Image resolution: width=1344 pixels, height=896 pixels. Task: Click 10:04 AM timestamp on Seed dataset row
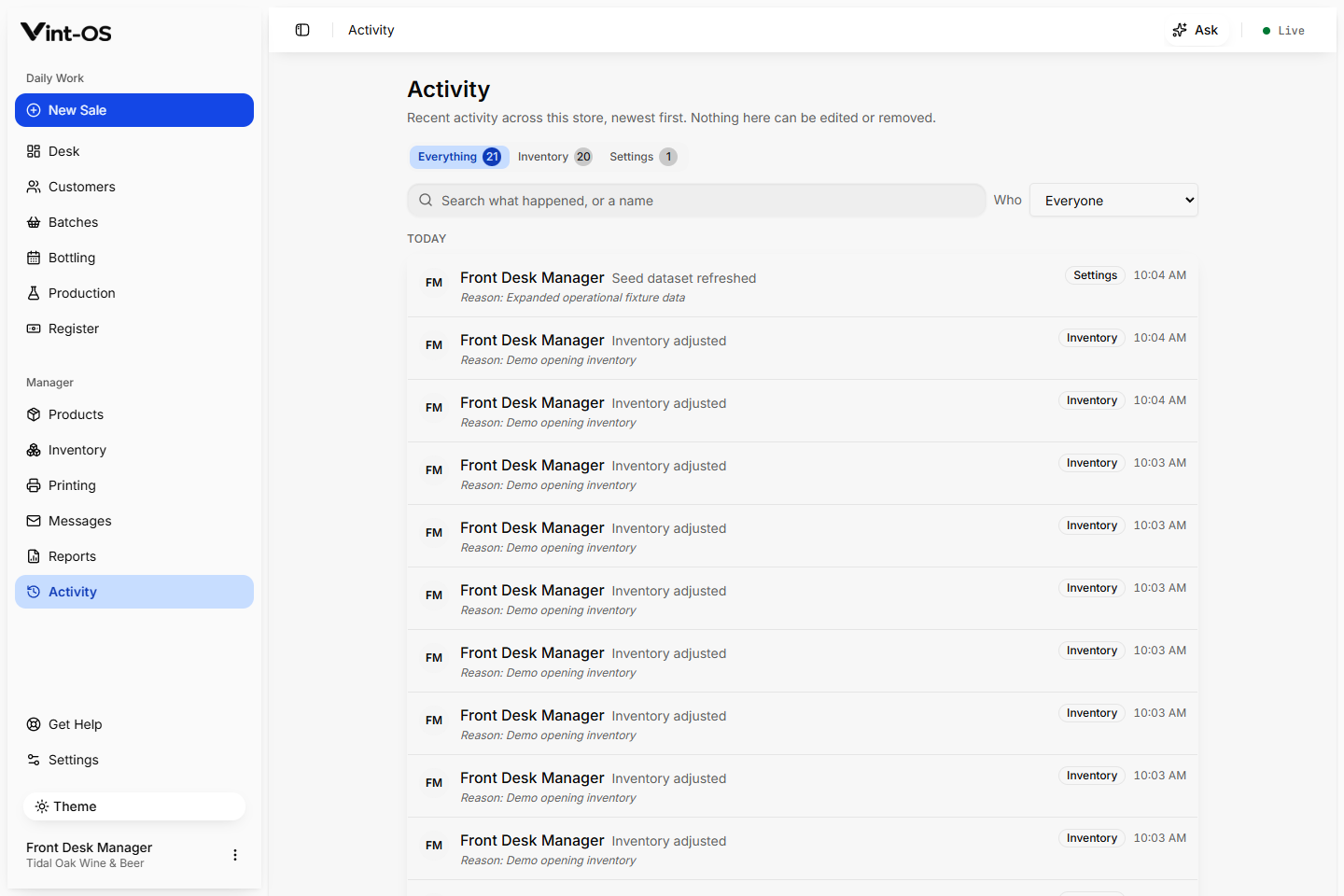[x=1160, y=275]
